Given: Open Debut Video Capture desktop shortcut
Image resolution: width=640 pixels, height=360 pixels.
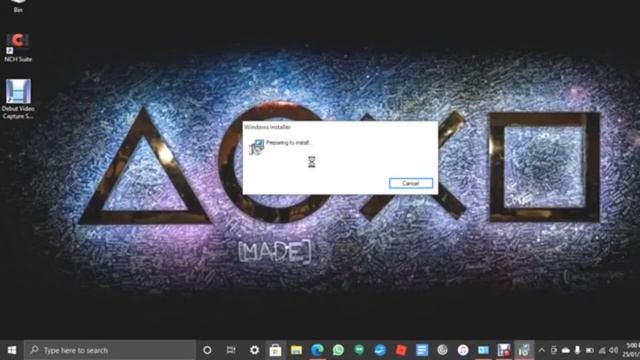Looking at the screenshot, I should tap(18, 99).
